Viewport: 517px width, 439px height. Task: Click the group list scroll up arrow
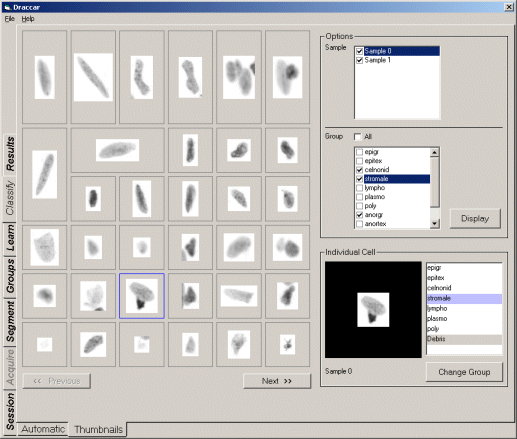click(x=435, y=152)
